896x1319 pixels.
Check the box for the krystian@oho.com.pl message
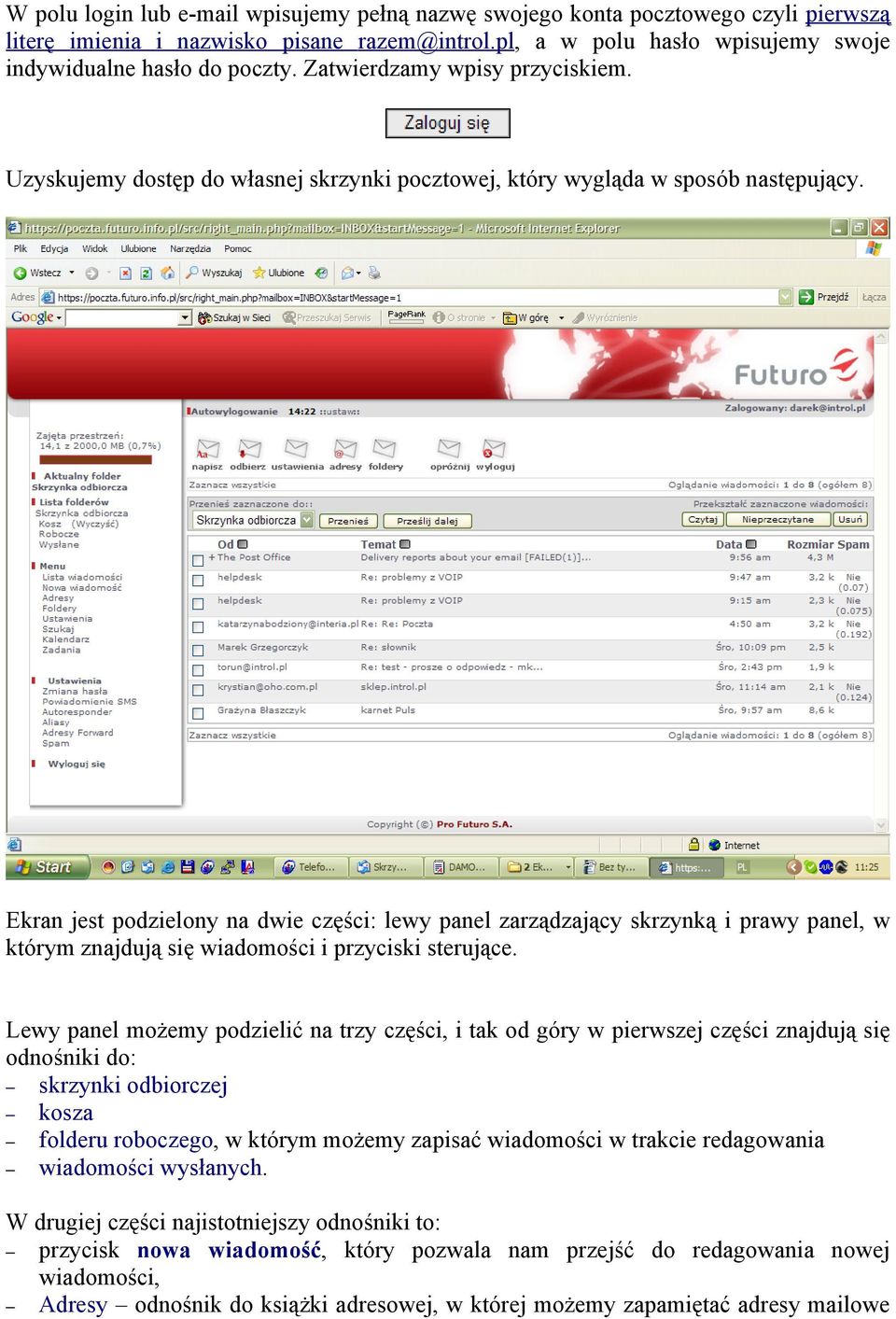pos(198,690)
